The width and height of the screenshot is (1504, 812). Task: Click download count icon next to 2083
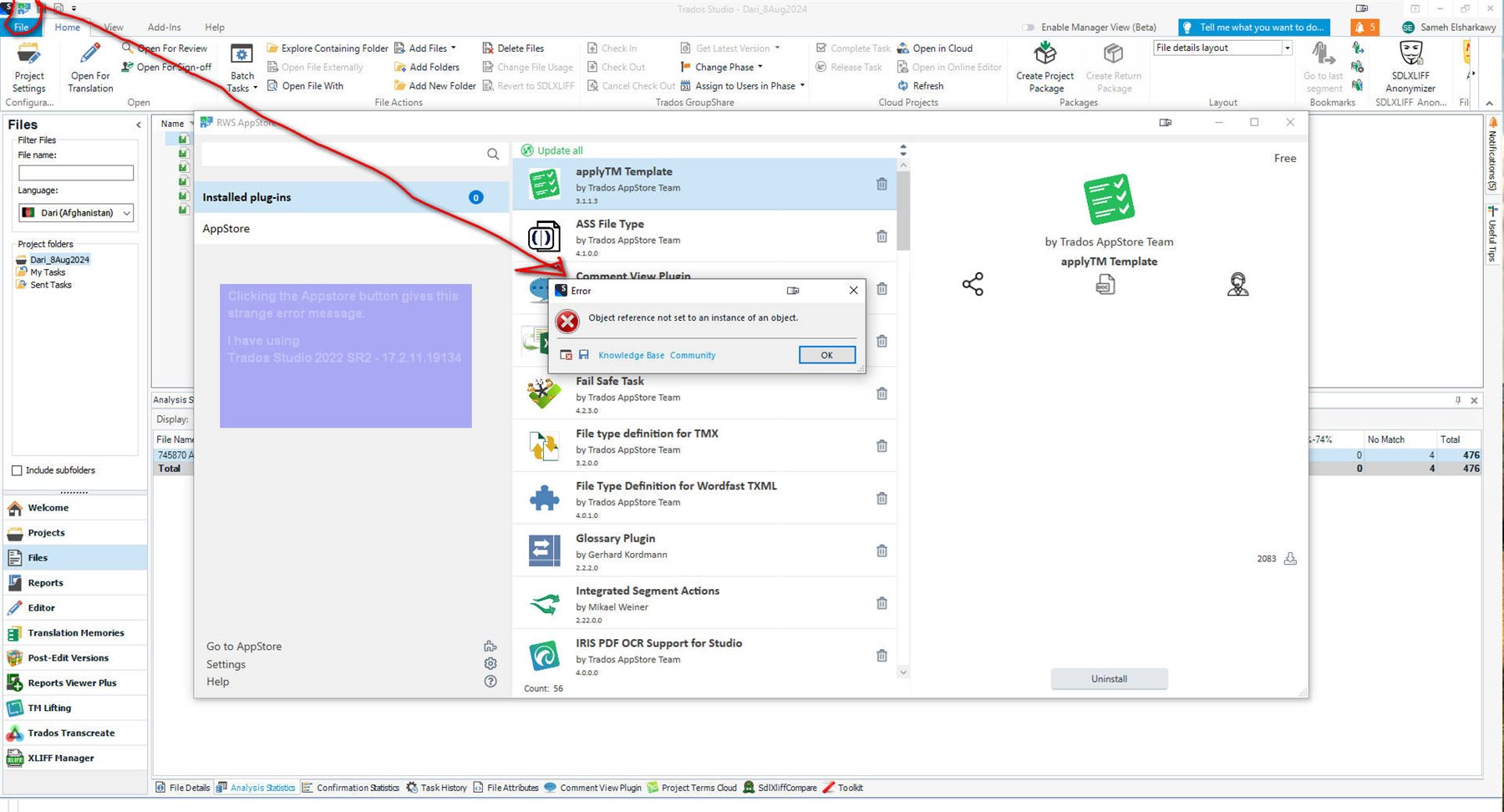tap(1290, 558)
